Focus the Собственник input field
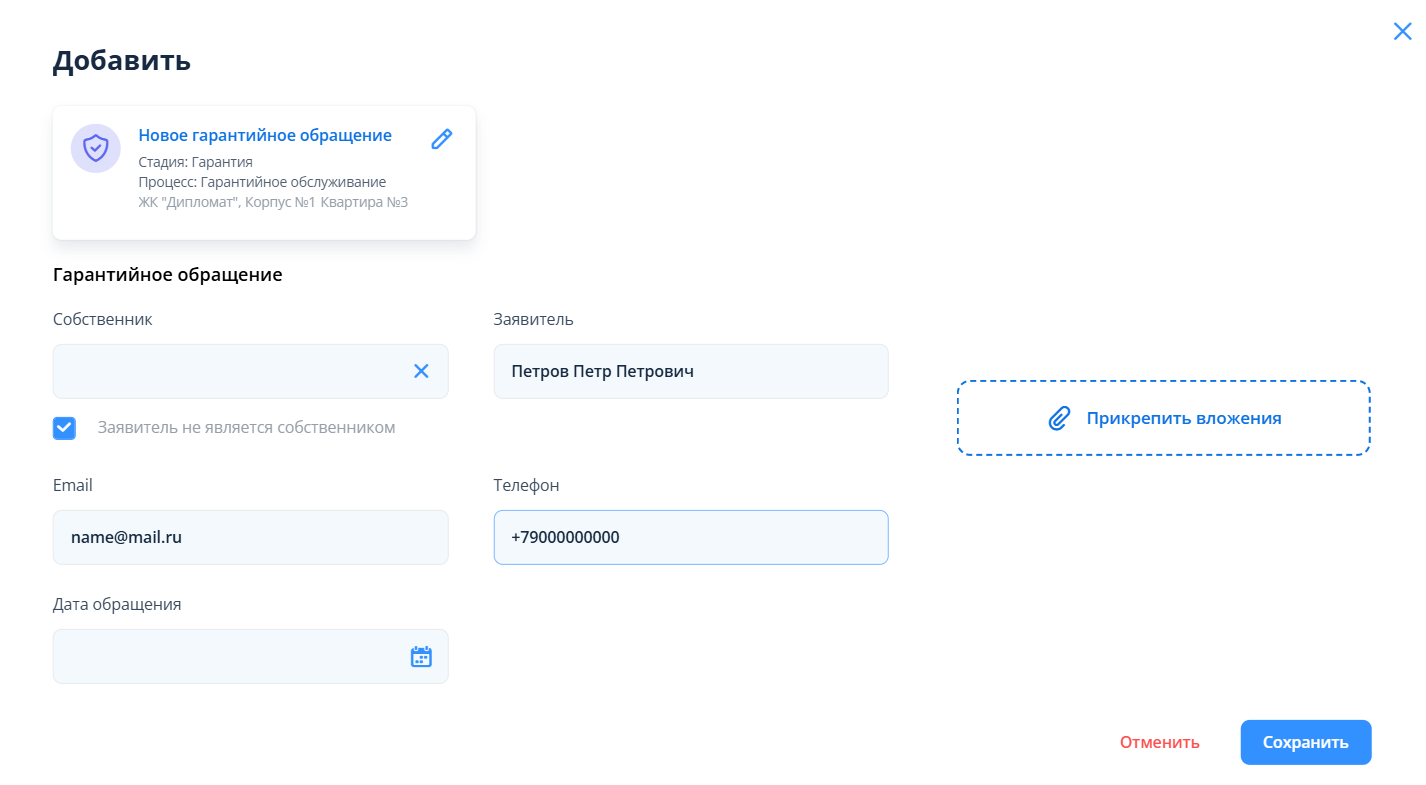Screen dimensions: 1426x785 point(230,371)
